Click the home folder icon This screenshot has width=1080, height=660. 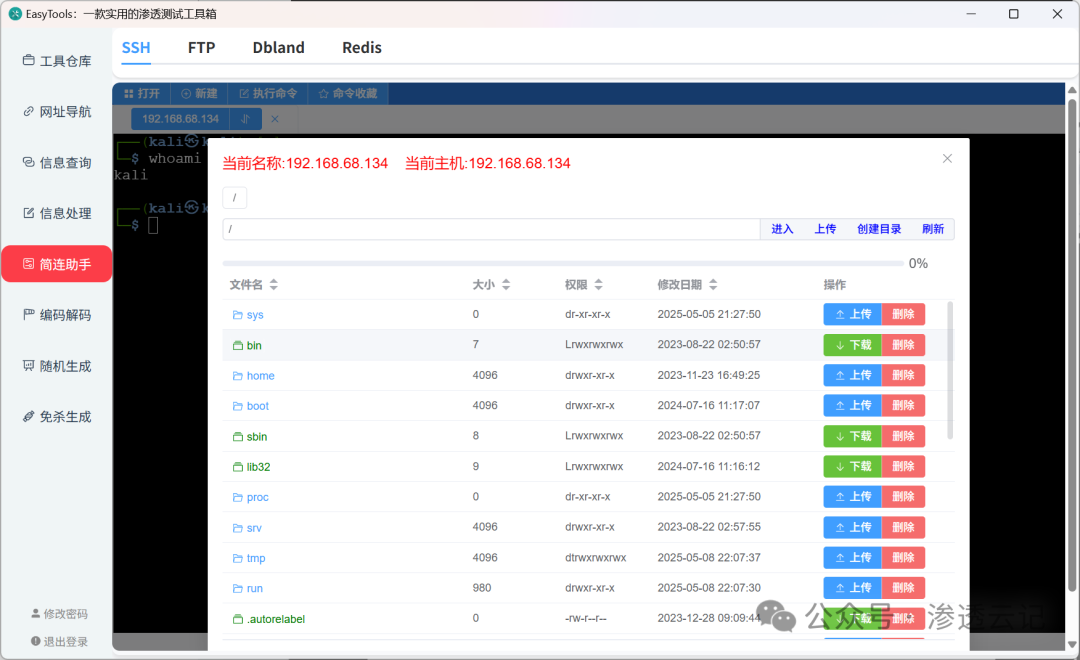click(x=238, y=375)
